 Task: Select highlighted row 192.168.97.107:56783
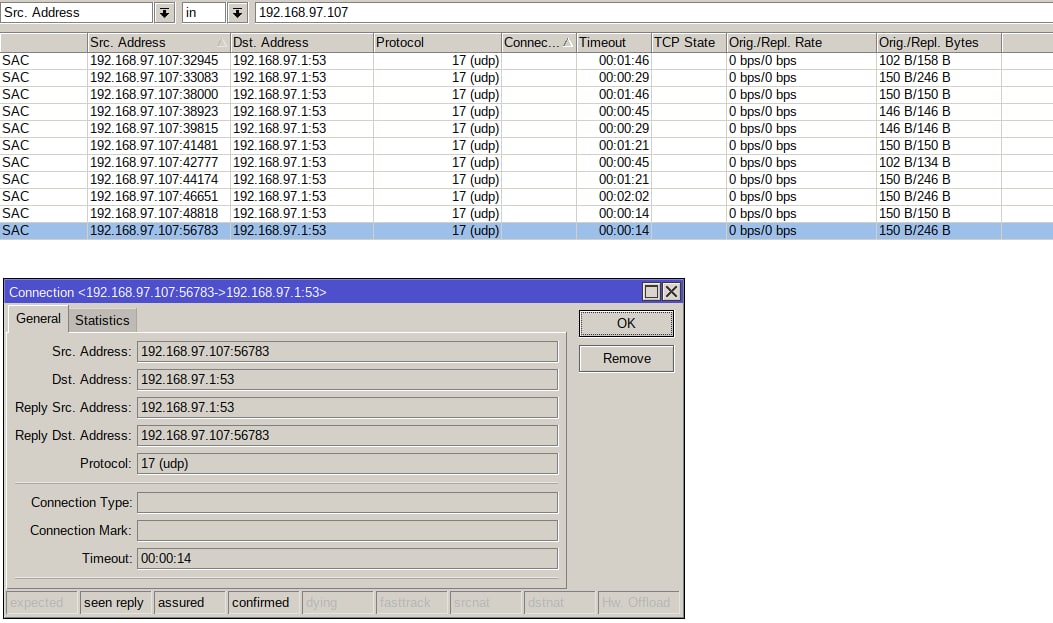[526, 230]
